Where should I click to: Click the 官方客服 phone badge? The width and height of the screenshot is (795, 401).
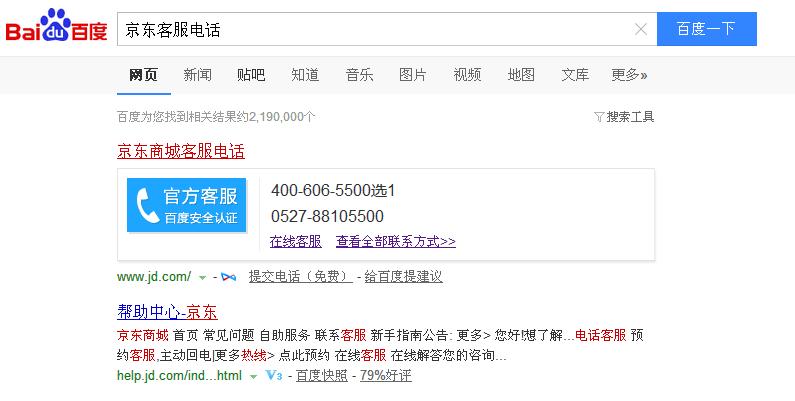[187, 206]
